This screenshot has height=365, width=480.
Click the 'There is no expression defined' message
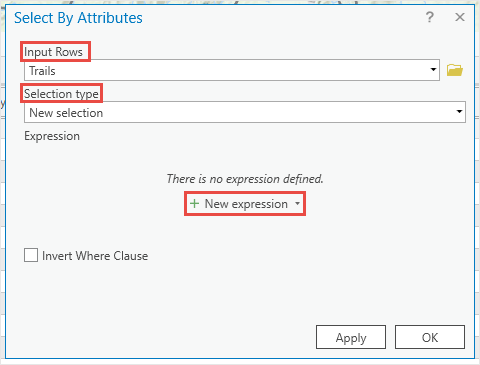pos(245,179)
